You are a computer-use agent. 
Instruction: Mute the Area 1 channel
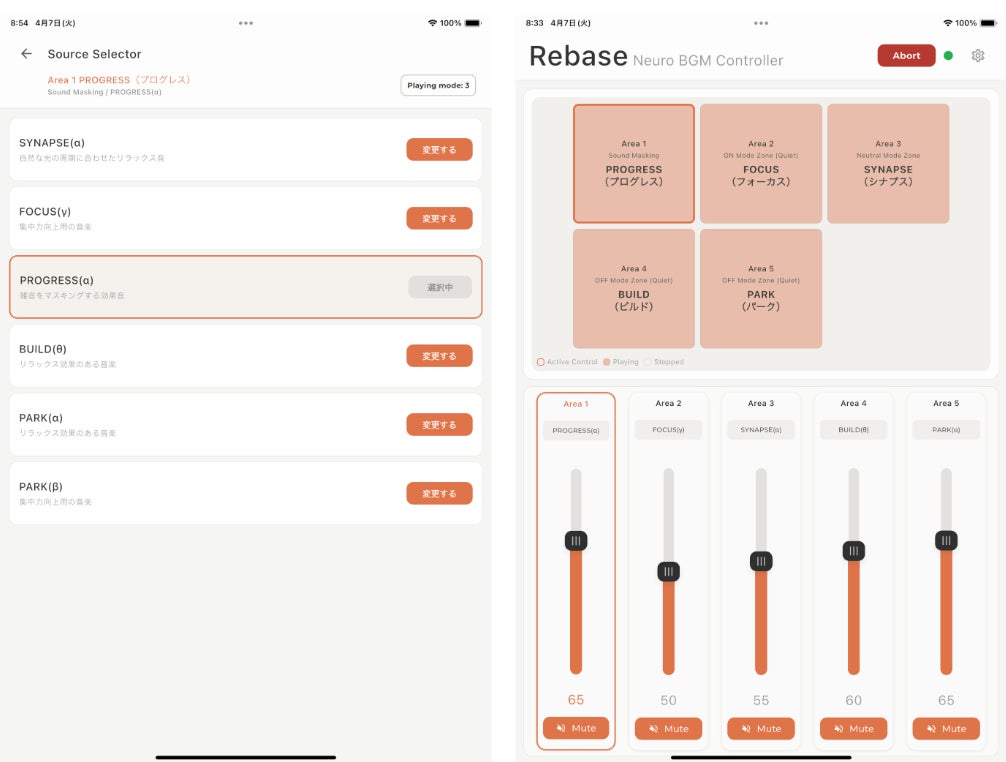[x=575, y=728]
